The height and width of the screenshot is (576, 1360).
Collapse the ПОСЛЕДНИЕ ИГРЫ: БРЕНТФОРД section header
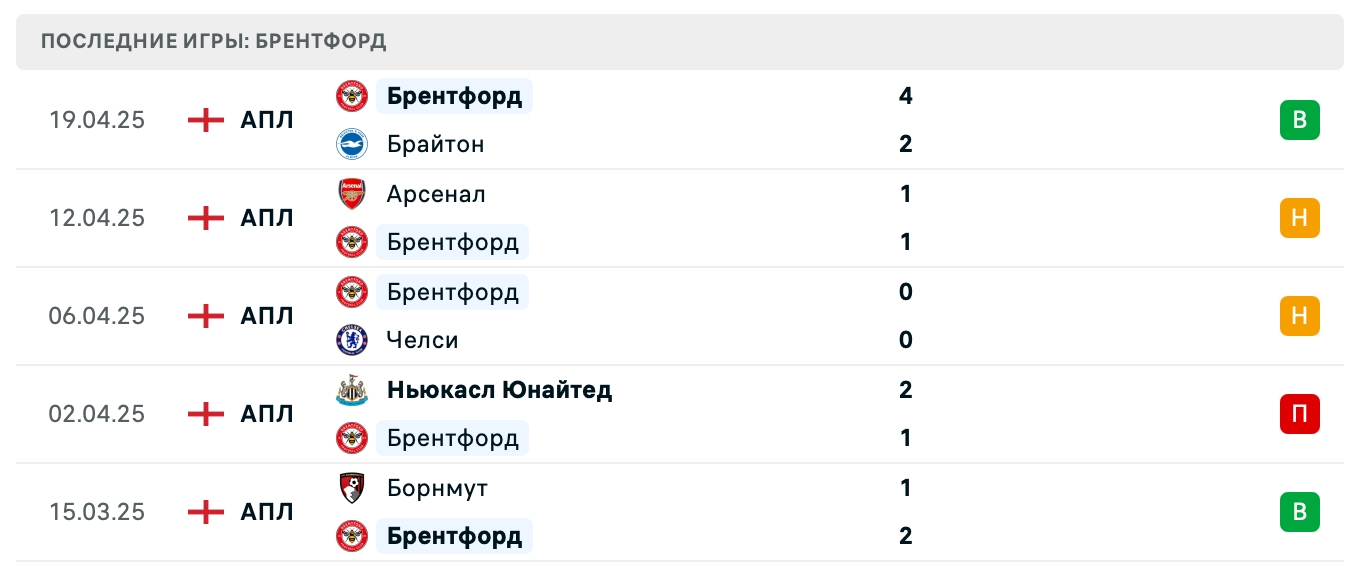214,42
